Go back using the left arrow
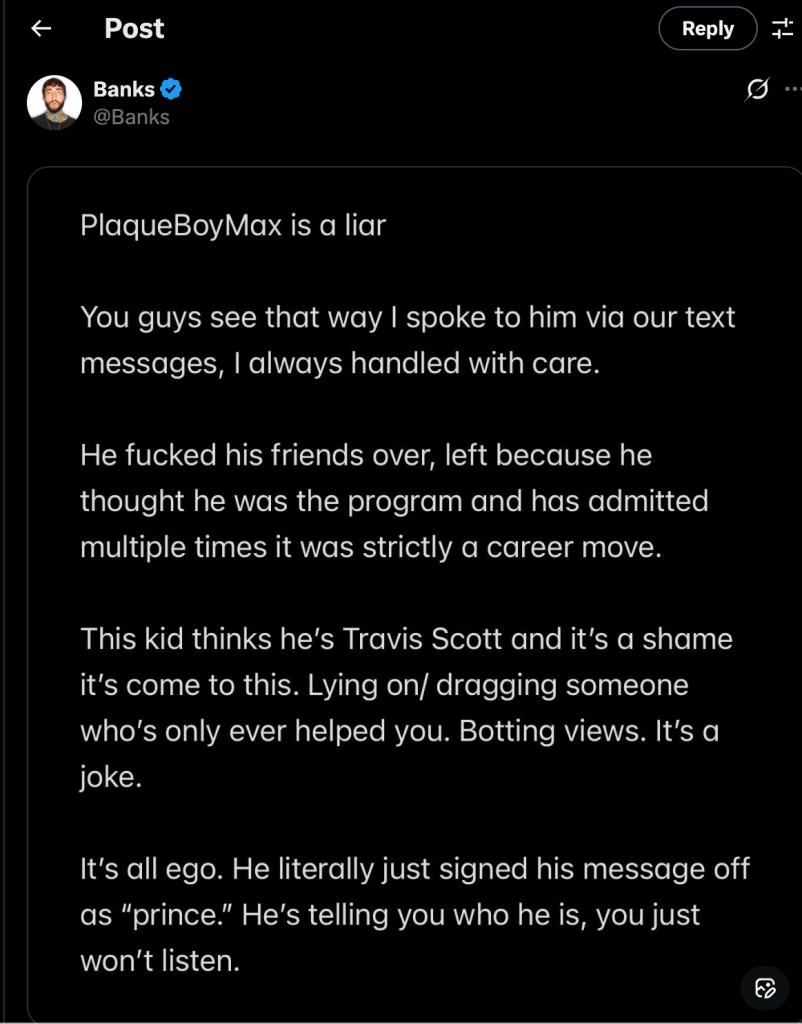The image size is (802, 1024). pyautogui.click(x=41, y=29)
